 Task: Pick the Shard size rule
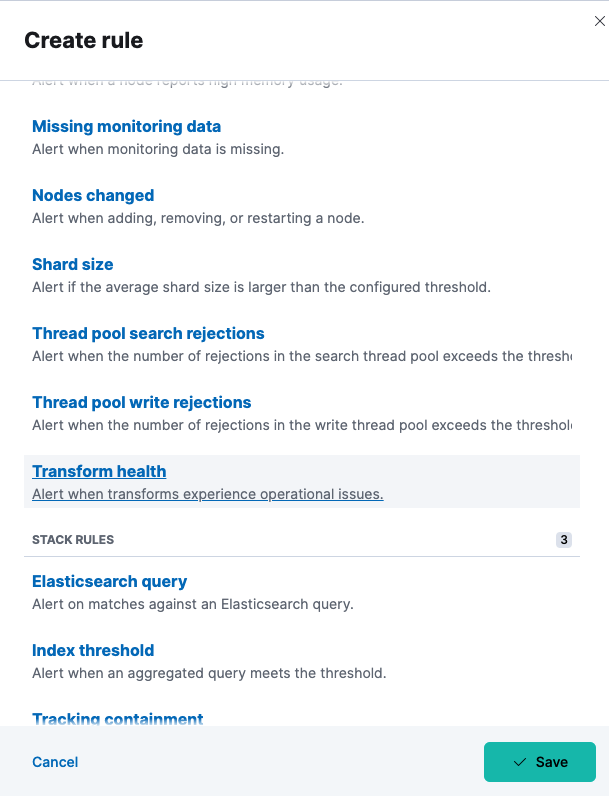[x=73, y=265]
